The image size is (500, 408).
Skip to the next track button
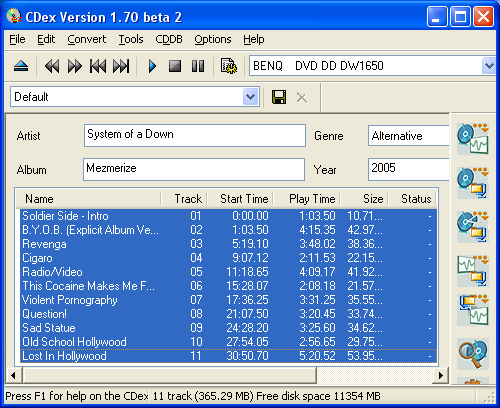point(121,66)
